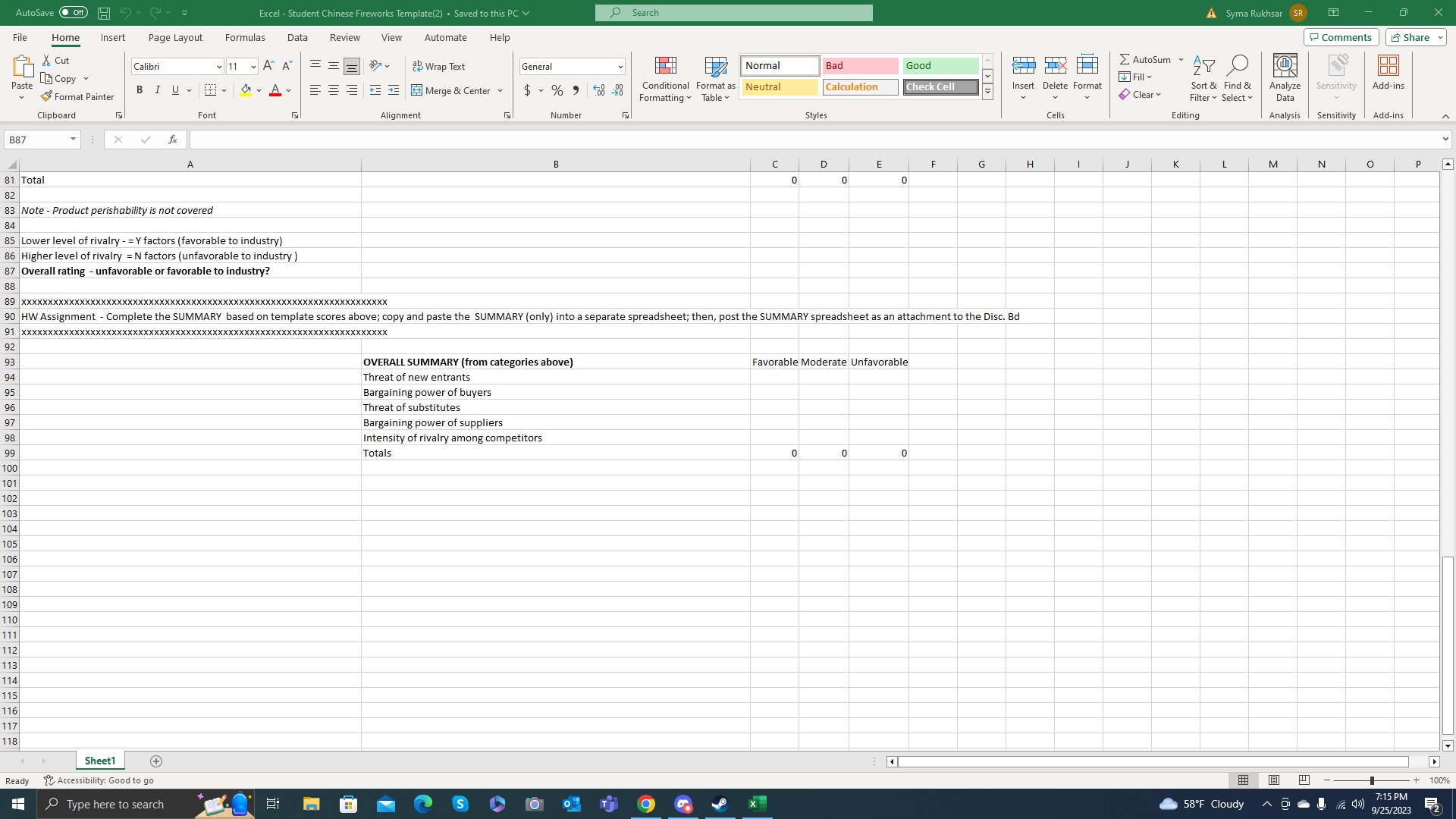
Task: Open Conditional Formatting menu
Action: pos(665,79)
